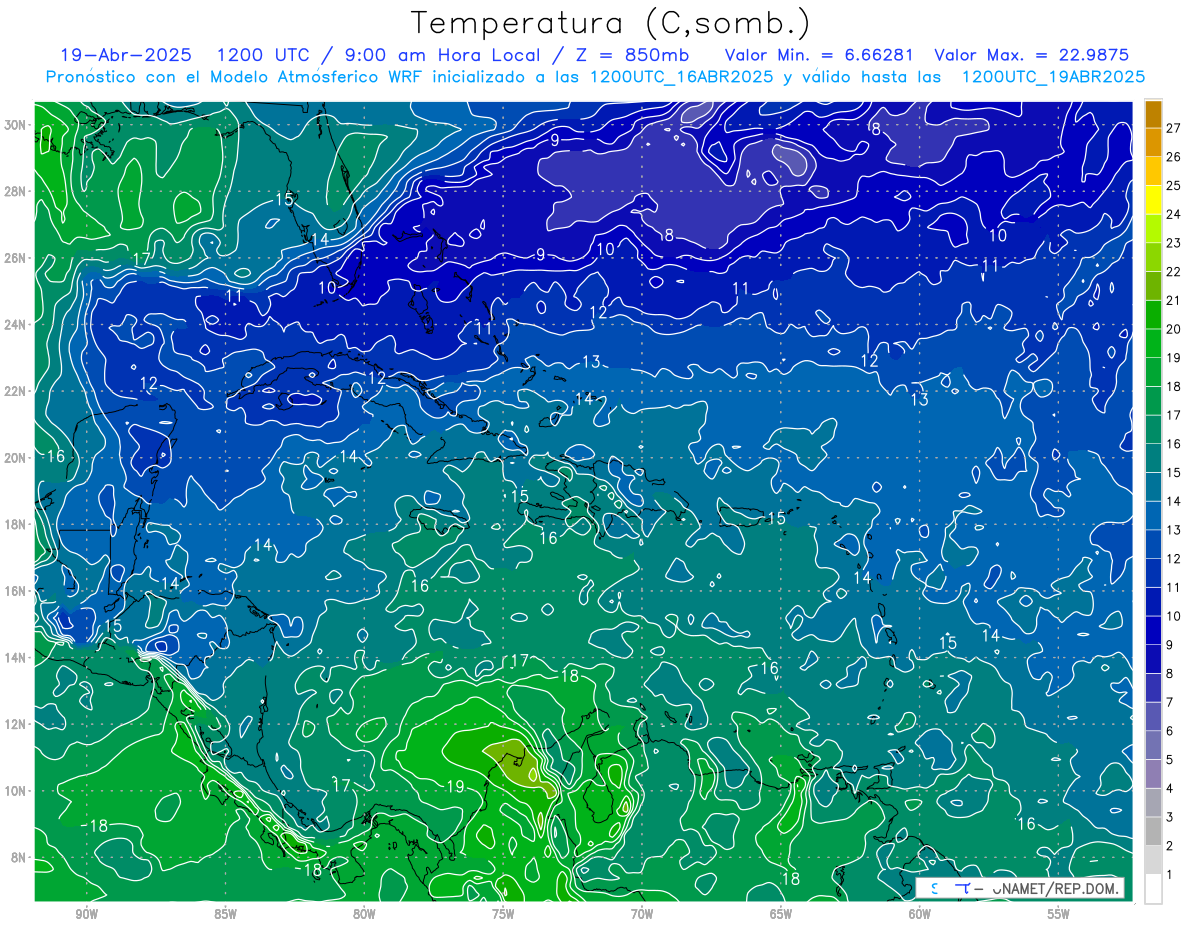Image resolution: width=1200 pixels, height=927 pixels.
Task: Click the "55W" longitude axis label
Action: (1059, 913)
